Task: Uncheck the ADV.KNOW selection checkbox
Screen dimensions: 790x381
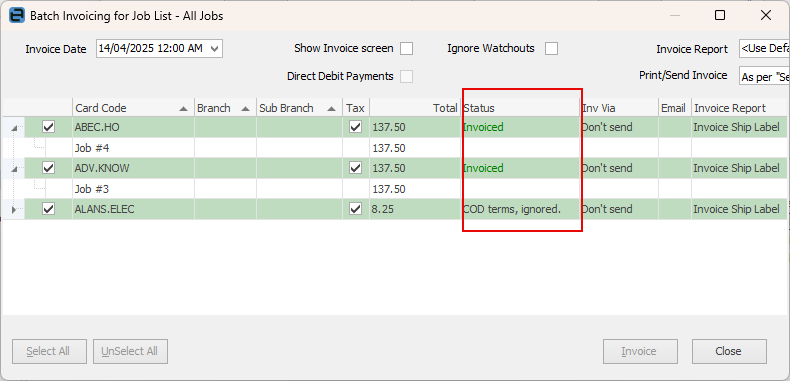Action: [48, 168]
